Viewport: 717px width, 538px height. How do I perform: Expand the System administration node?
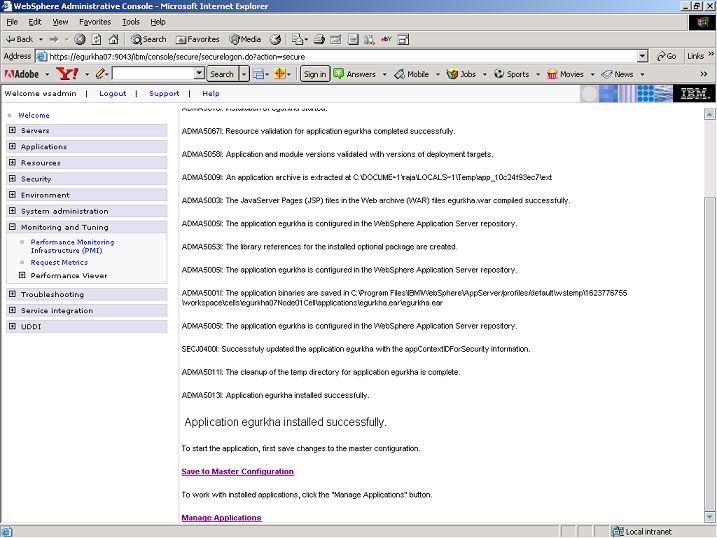[x=12, y=211]
